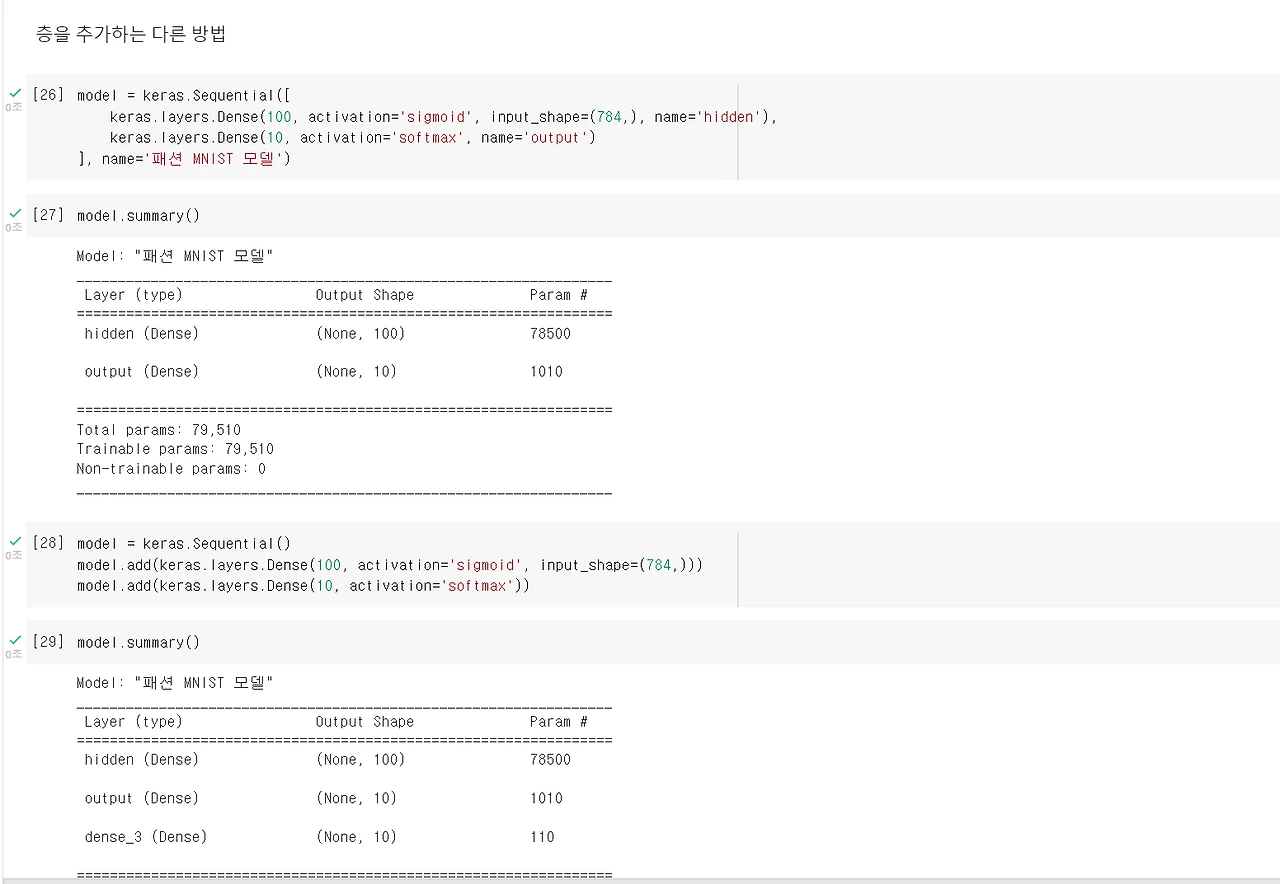Click the Dense softmax line named 'output' in cell 26

pyautogui.click(x=352, y=138)
